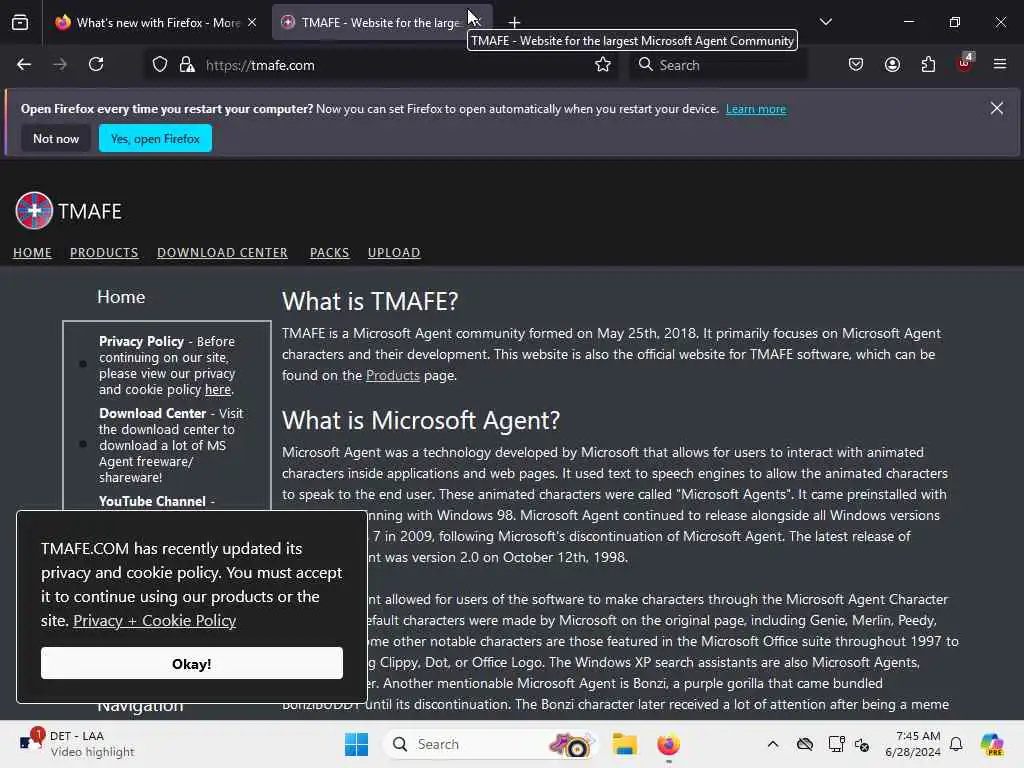The image size is (1024, 768).
Task: Click the search highlight image in taskbar search
Action: tap(572, 744)
